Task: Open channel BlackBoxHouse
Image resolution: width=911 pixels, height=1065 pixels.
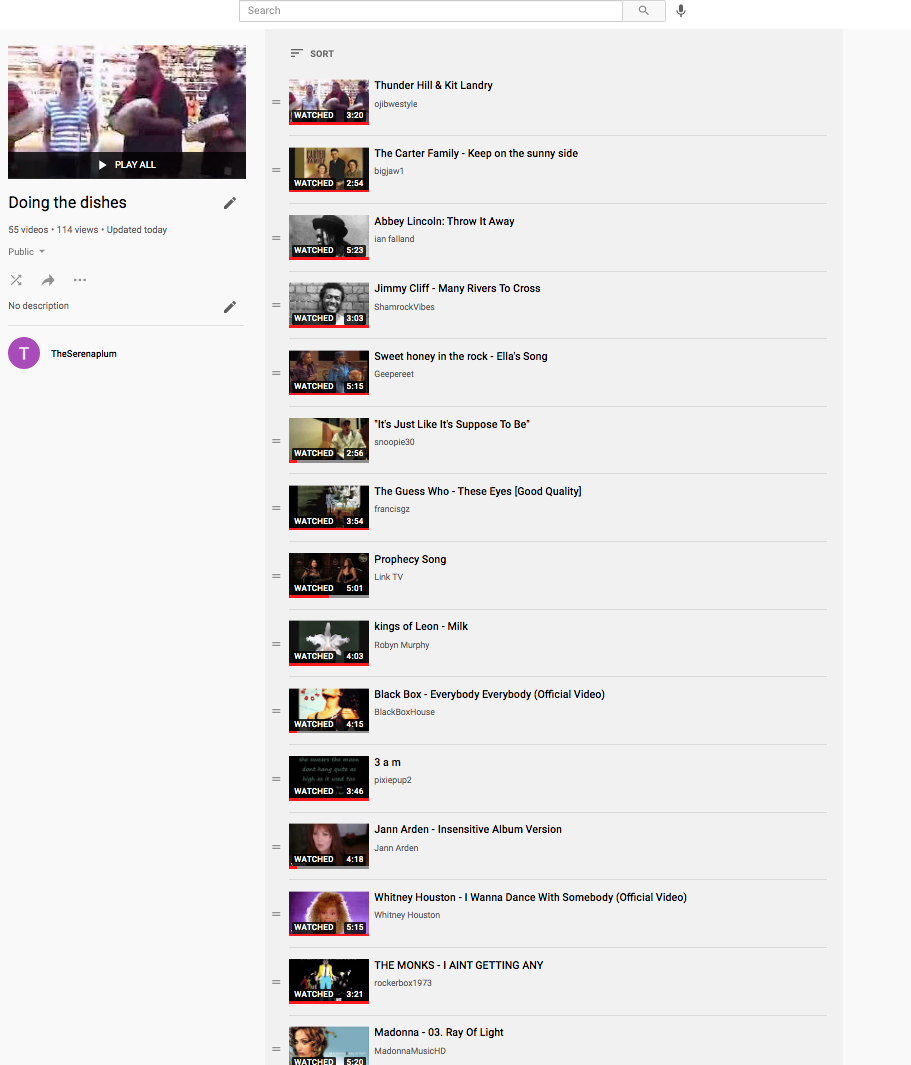Action: point(404,712)
